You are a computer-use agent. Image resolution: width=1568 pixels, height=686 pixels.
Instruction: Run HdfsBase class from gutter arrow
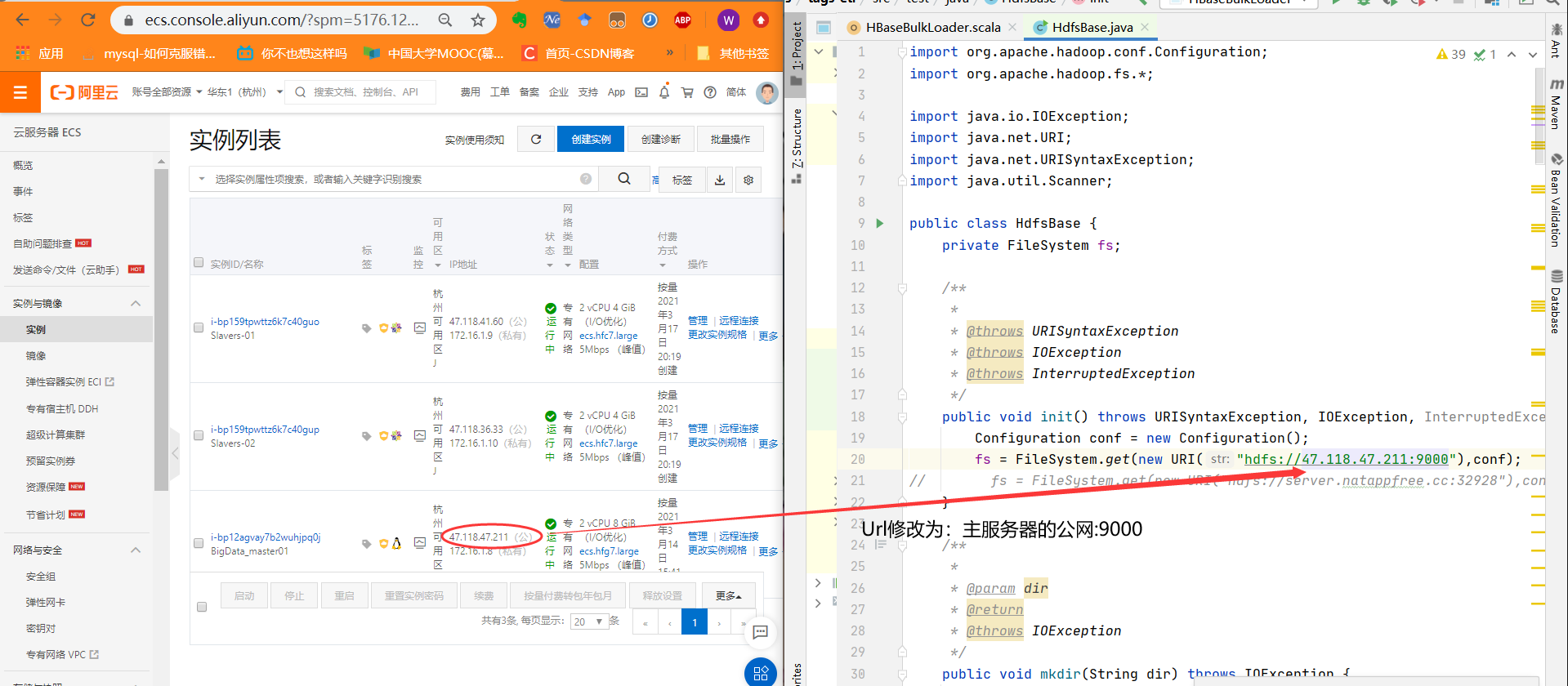coord(880,223)
